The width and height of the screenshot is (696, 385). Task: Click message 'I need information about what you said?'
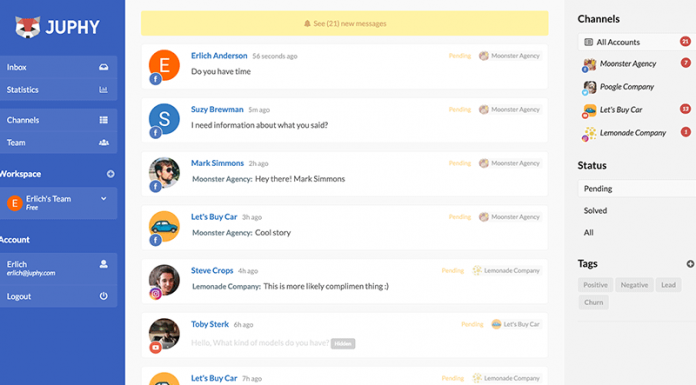point(259,125)
